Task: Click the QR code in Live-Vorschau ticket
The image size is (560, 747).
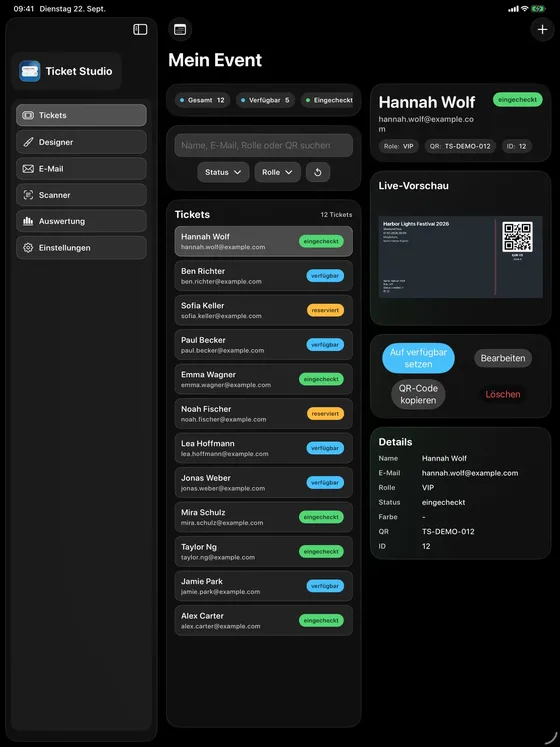Action: click(518, 237)
